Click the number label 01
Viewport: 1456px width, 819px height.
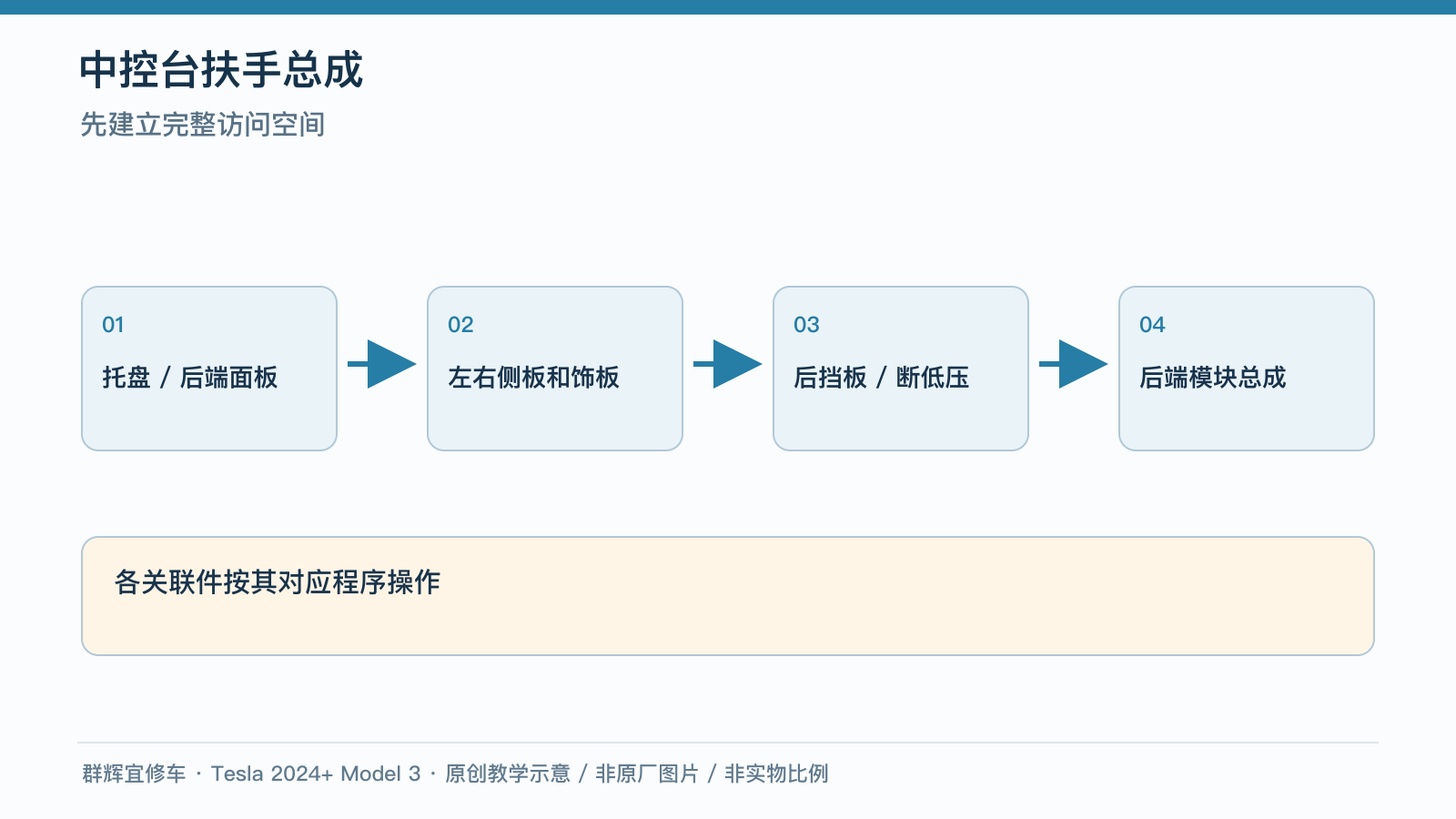tap(113, 325)
